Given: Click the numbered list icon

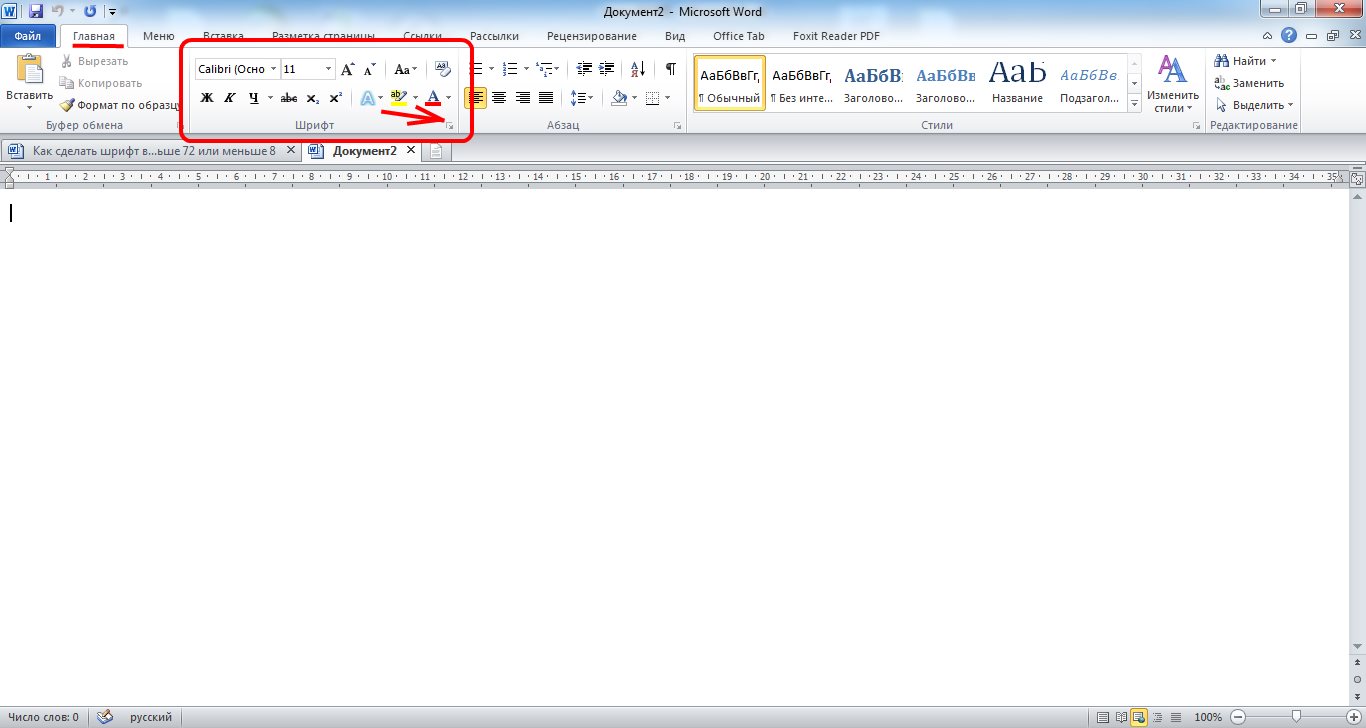Looking at the screenshot, I should 510,69.
